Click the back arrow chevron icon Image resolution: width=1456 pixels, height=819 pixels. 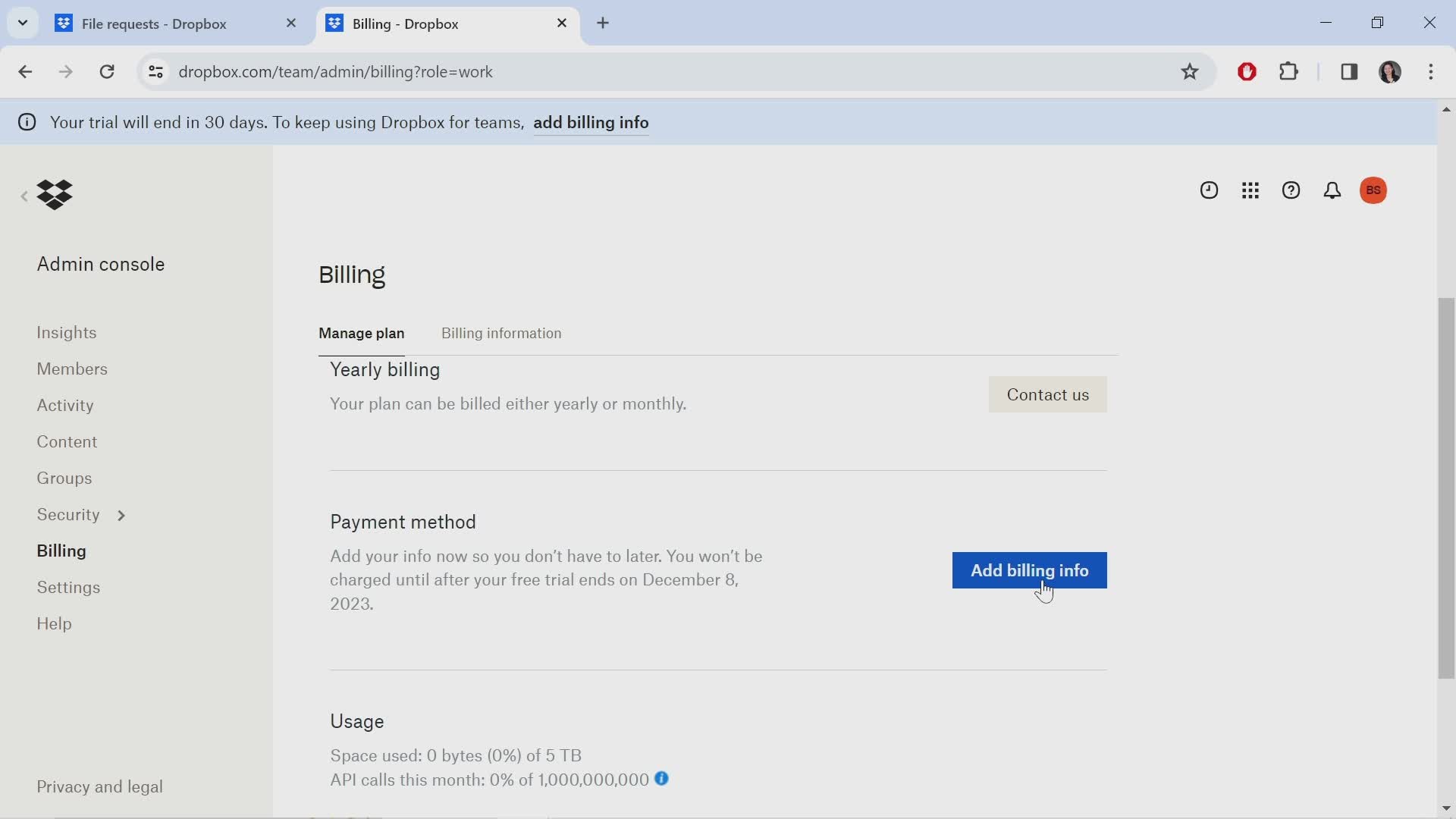(23, 194)
